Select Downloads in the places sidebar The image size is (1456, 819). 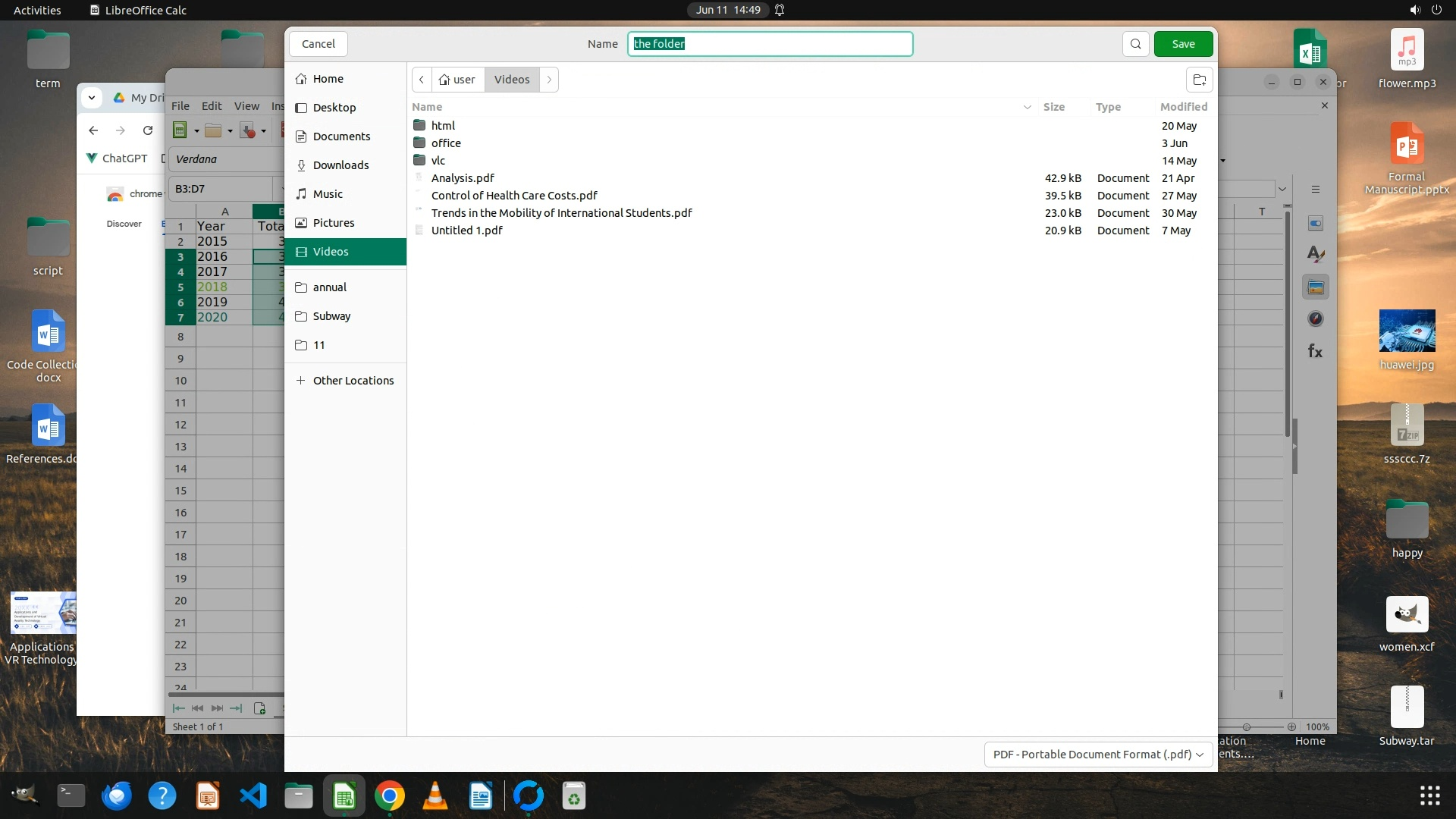pos(340,165)
